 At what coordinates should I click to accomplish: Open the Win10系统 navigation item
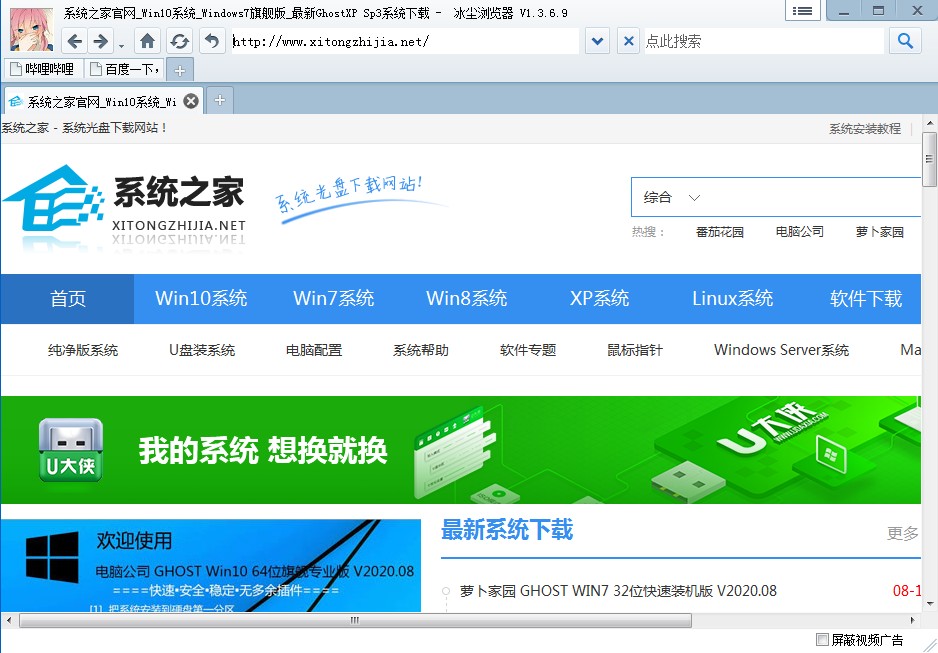[x=201, y=299]
